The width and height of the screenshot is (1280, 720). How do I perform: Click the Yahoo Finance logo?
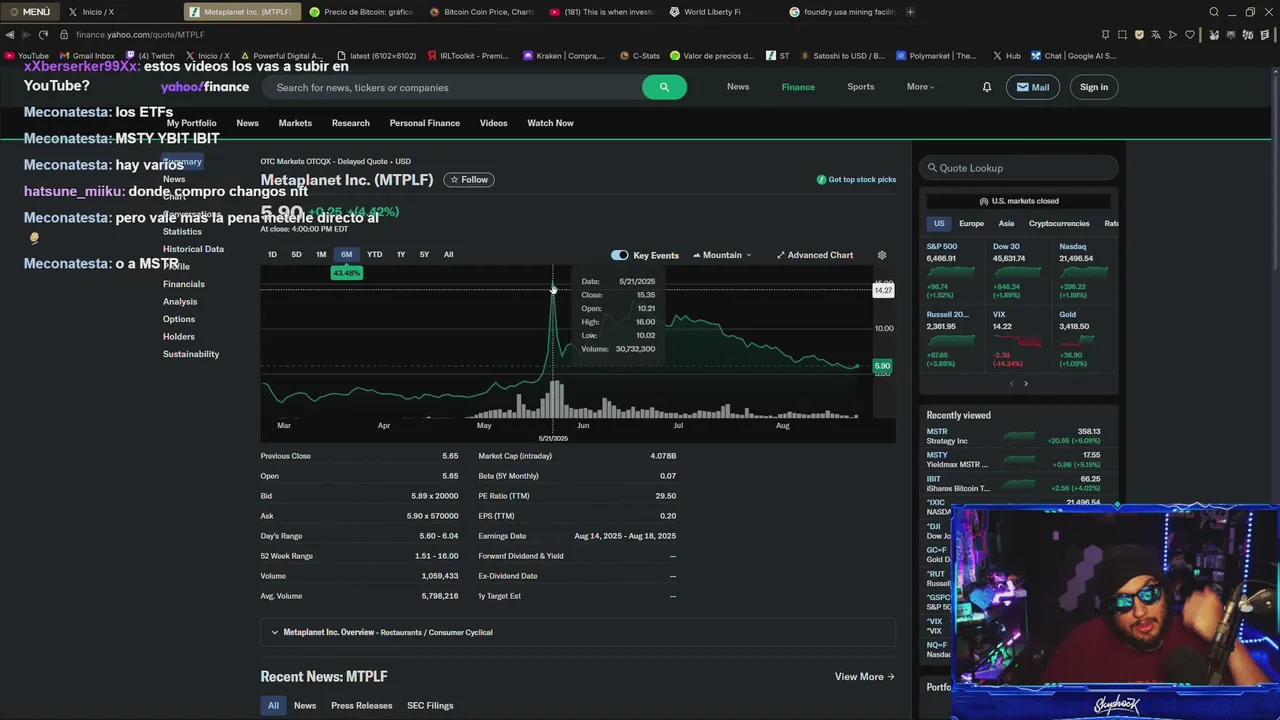[205, 87]
